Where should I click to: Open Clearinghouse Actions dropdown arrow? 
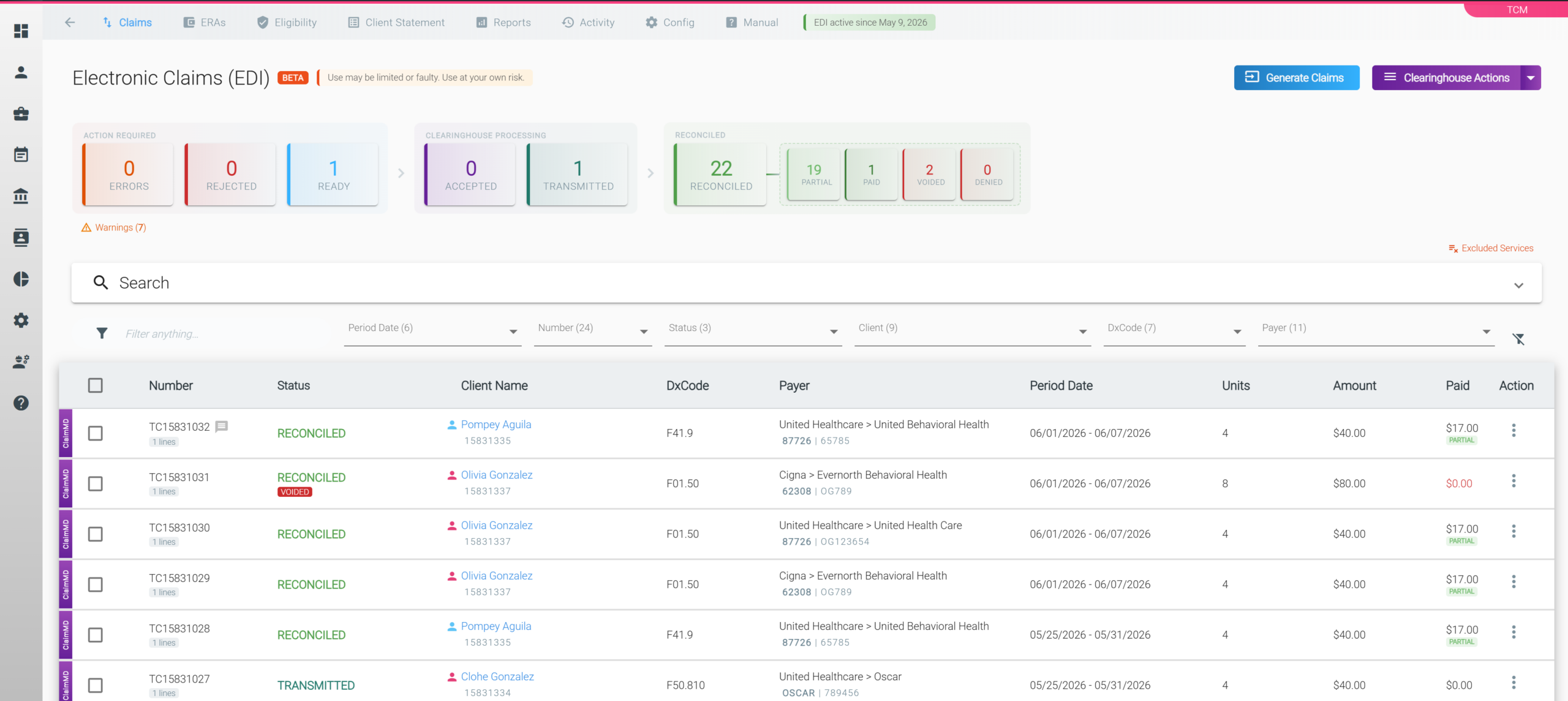coord(1531,78)
